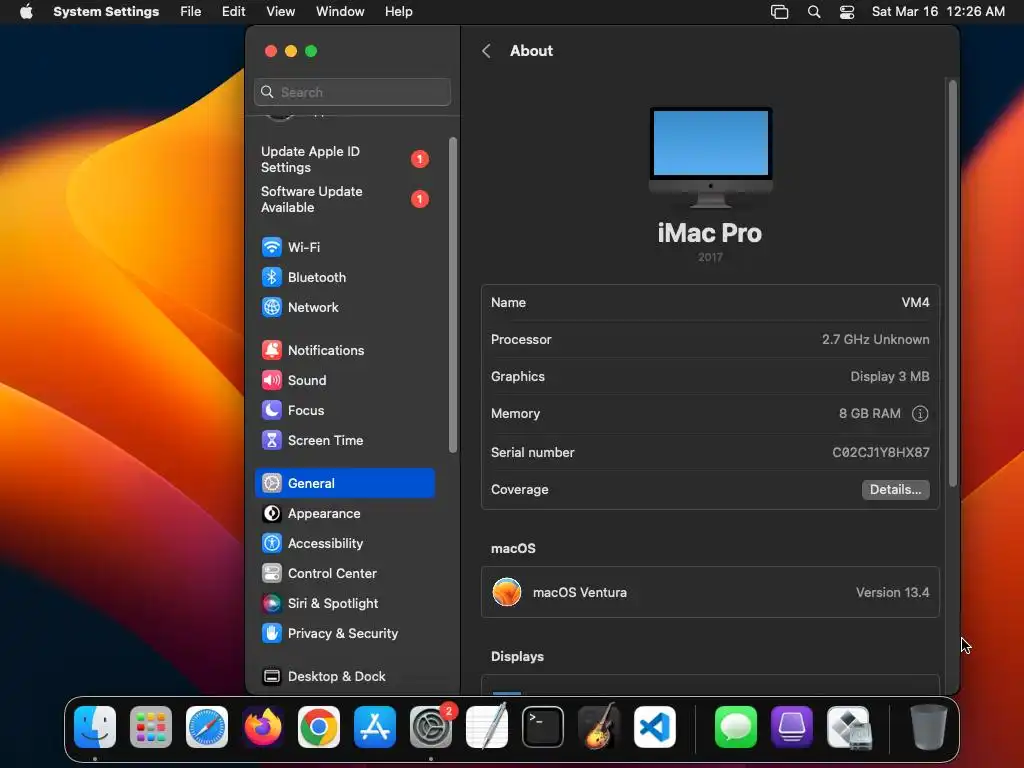Click the Coverage Details button
The width and height of the screenshot is (1024, 768).
(895, 490)
